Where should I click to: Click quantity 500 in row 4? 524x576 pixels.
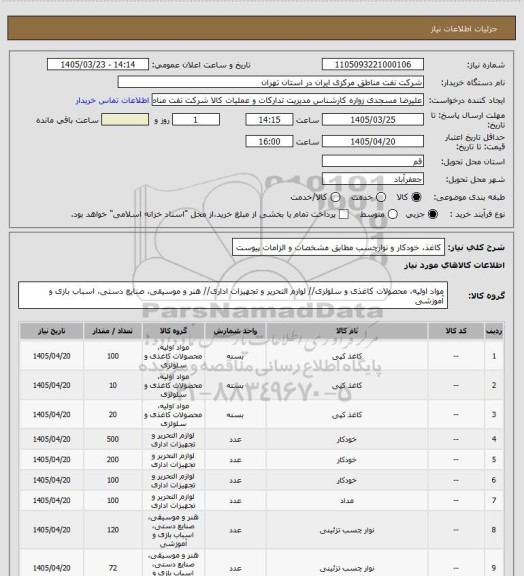[112, 439]
